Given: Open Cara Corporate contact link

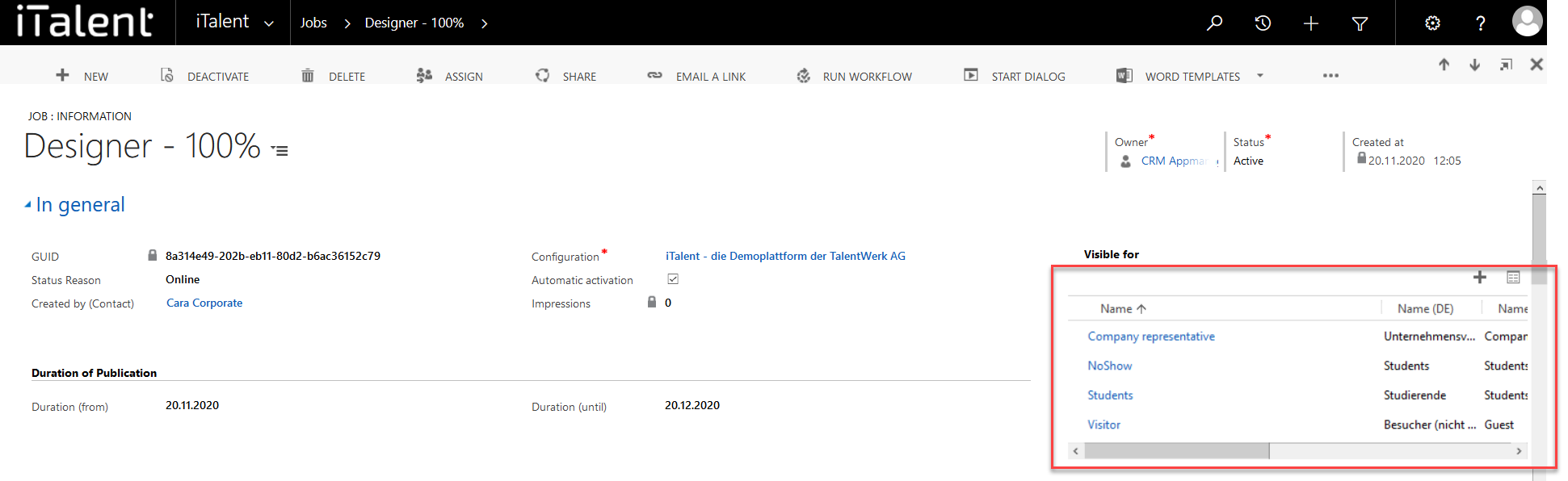Looking at the screenshot, I should click(204, 303).
